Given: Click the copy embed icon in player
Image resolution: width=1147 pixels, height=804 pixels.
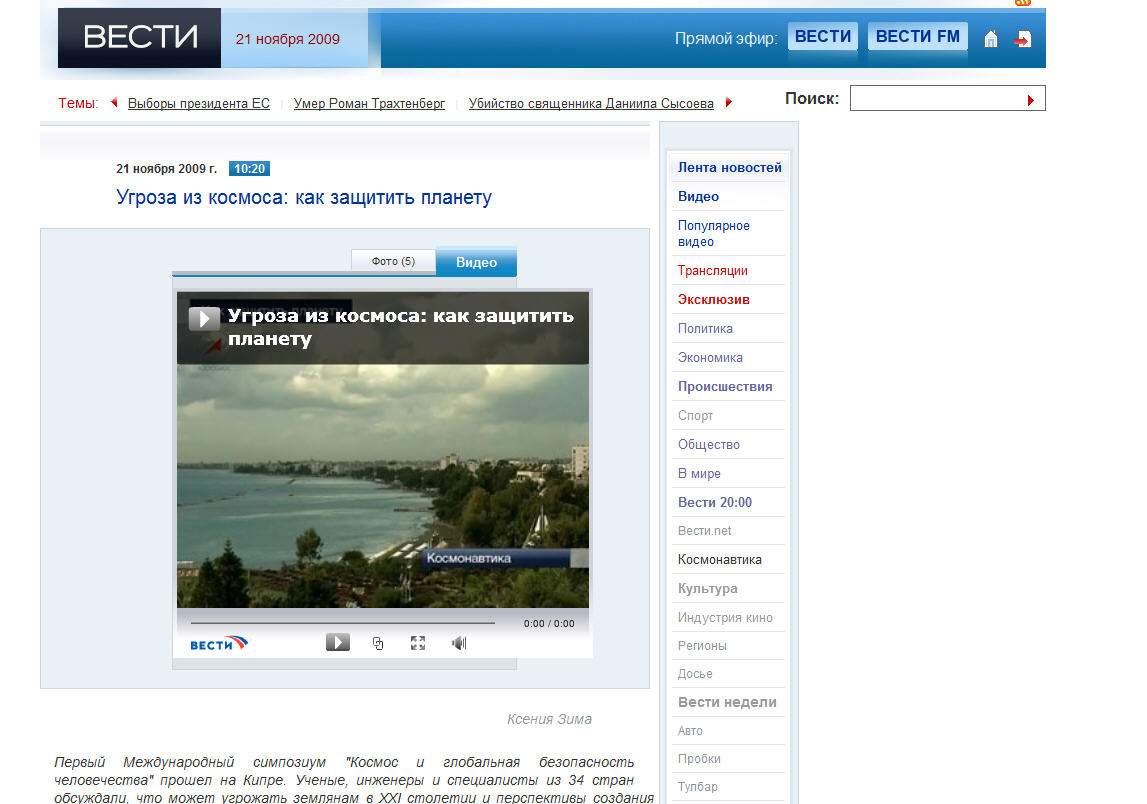Looking at the screenshot, I should click(377, 643).
